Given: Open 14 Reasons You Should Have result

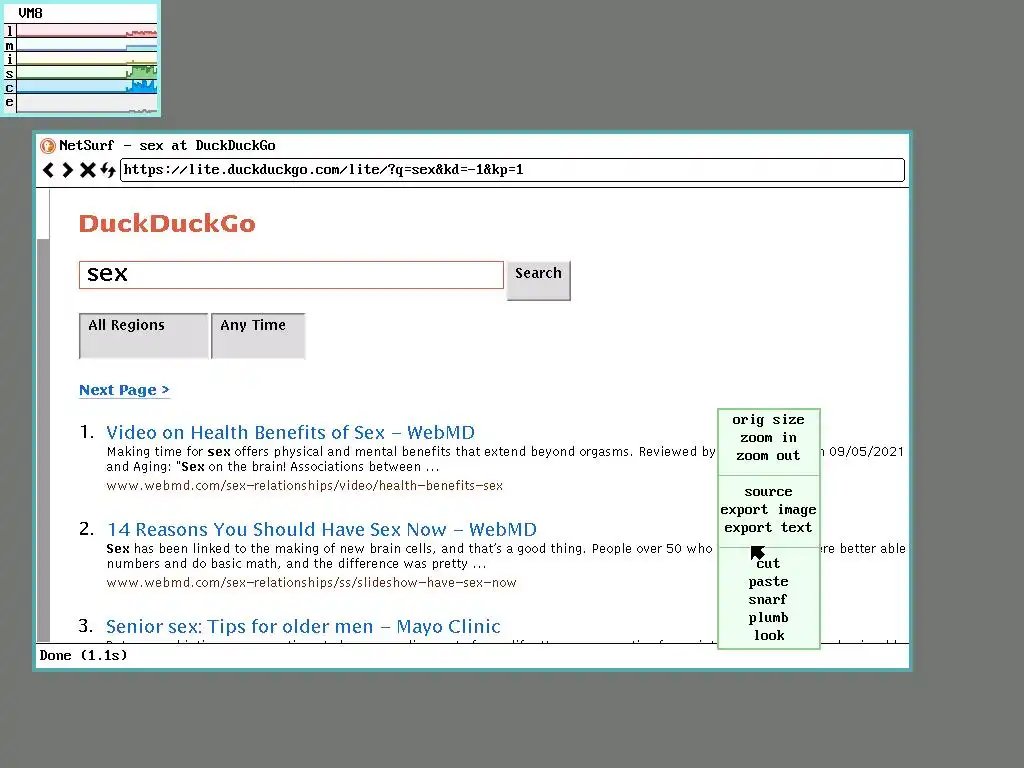Looking at the screenshot, I should tap(321, 529).
